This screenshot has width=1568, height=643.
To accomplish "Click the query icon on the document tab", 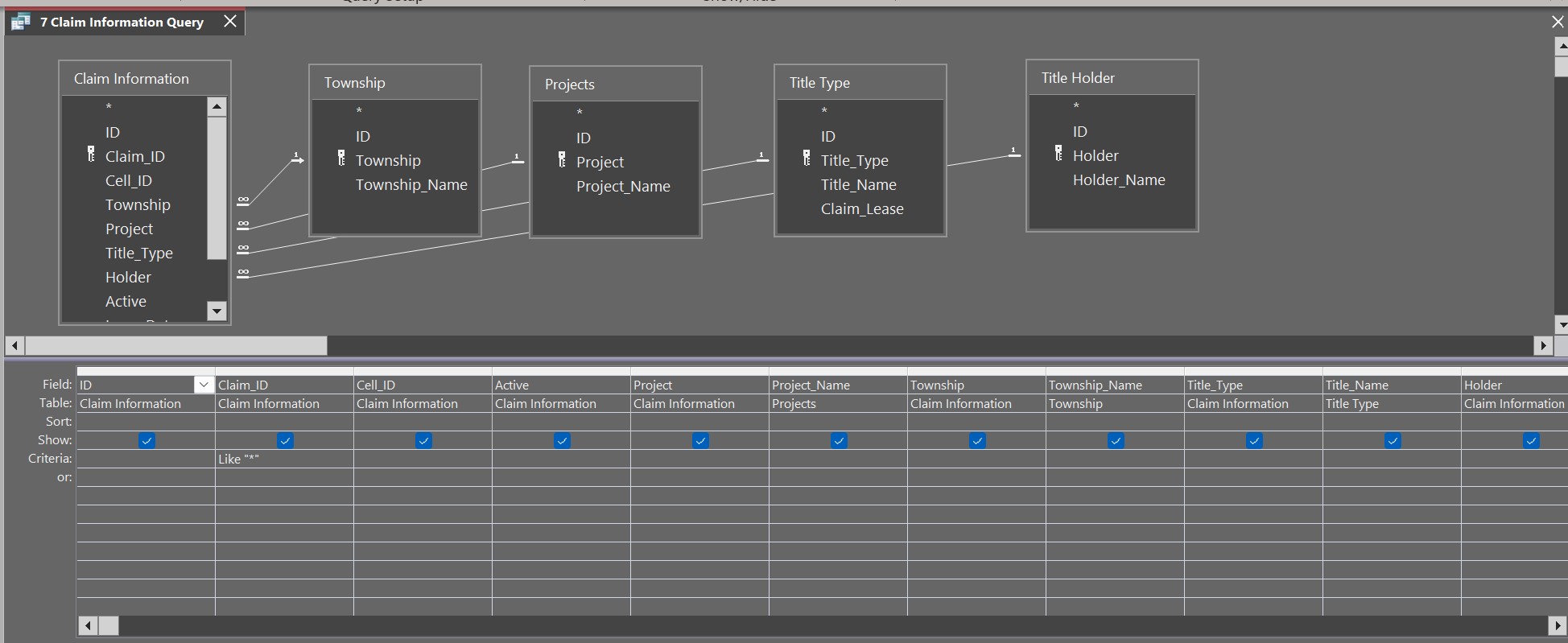I will click(x=21, y=22).
